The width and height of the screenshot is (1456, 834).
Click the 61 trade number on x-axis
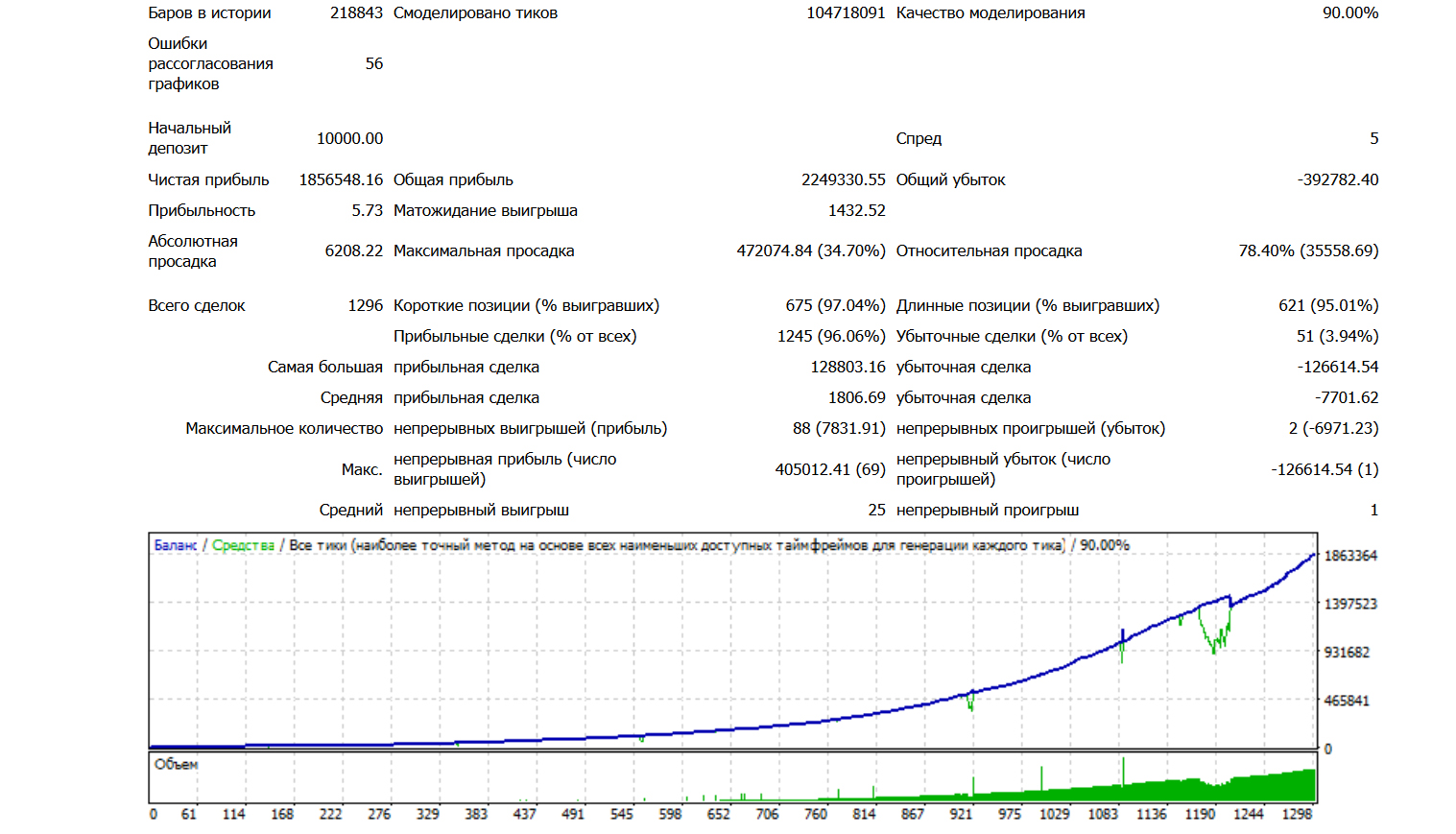[x=189, y=814]
